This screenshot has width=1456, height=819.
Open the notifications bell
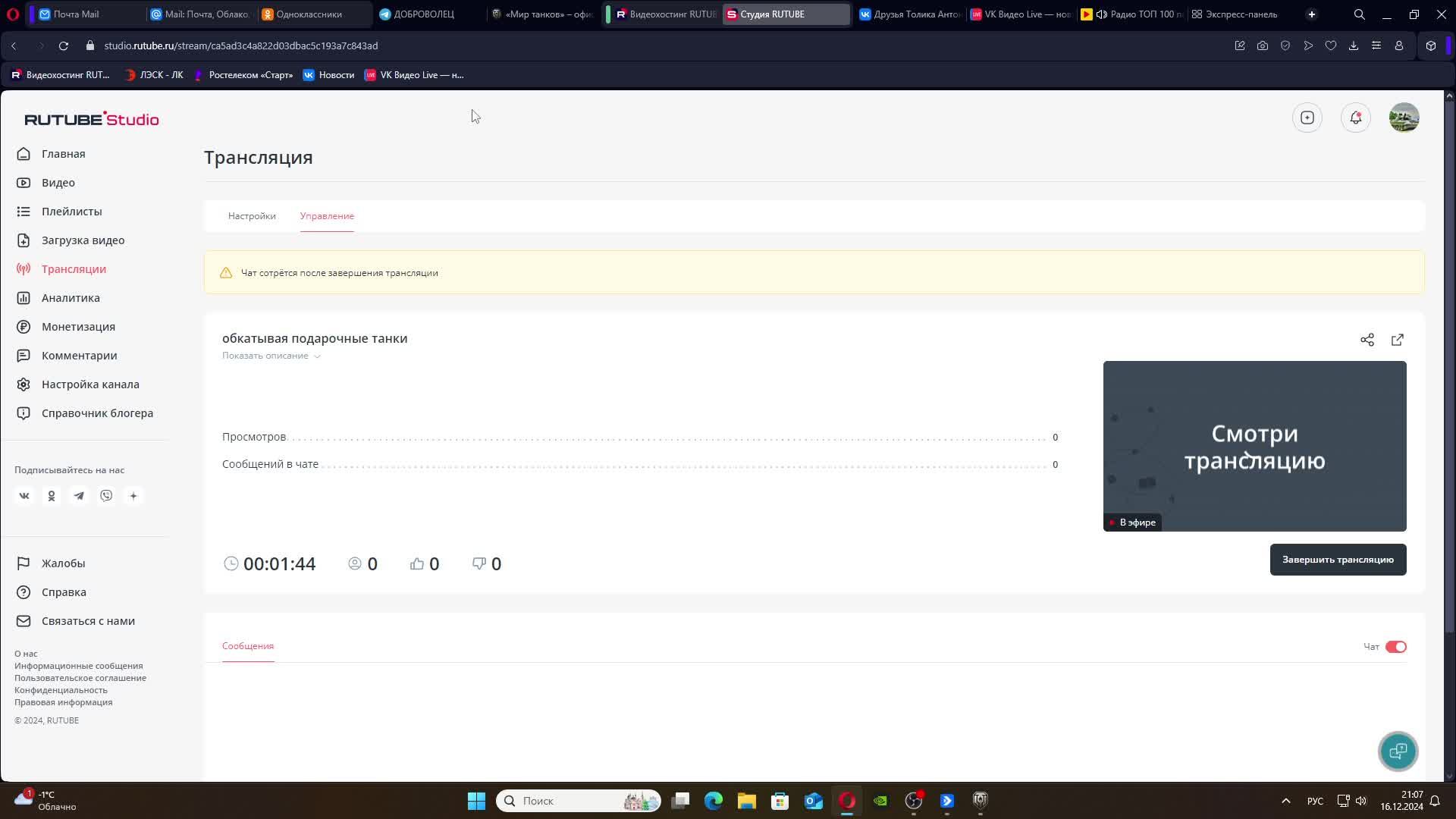[x=1355, y=118]
